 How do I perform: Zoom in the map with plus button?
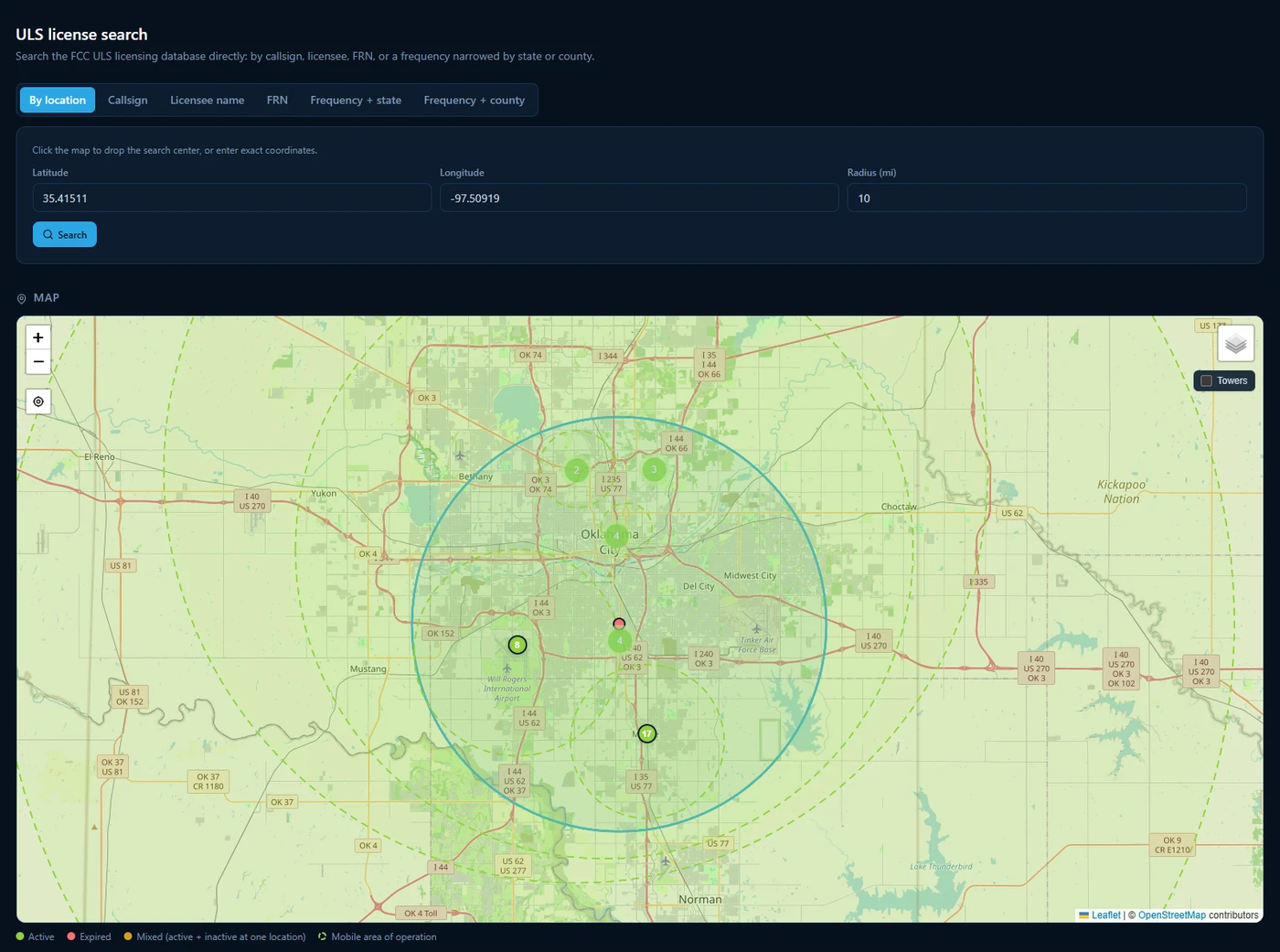[x=37, y=337]
